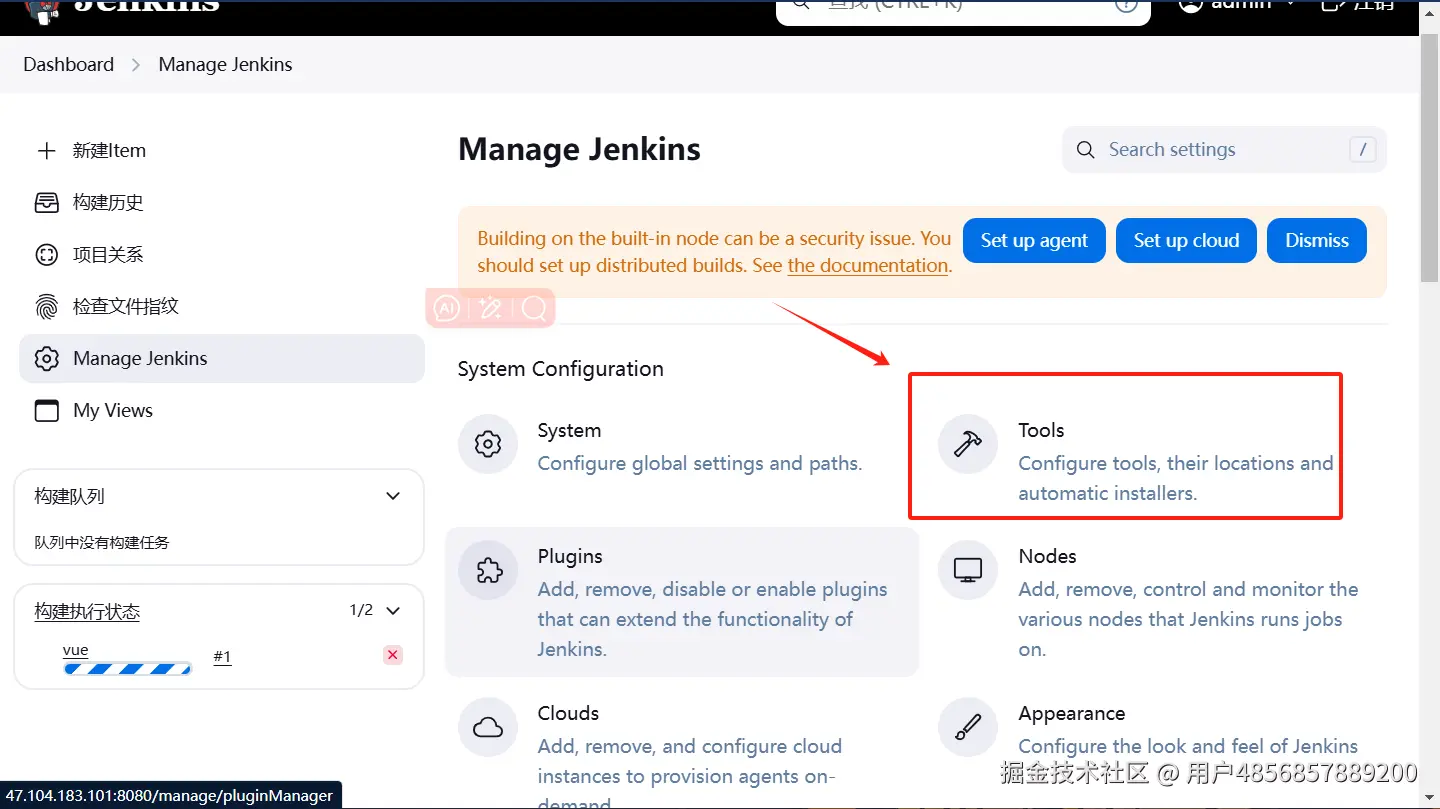The image size is (1440, 809).
Task: Click the "1/2" executor count
Action: point(361,610)
